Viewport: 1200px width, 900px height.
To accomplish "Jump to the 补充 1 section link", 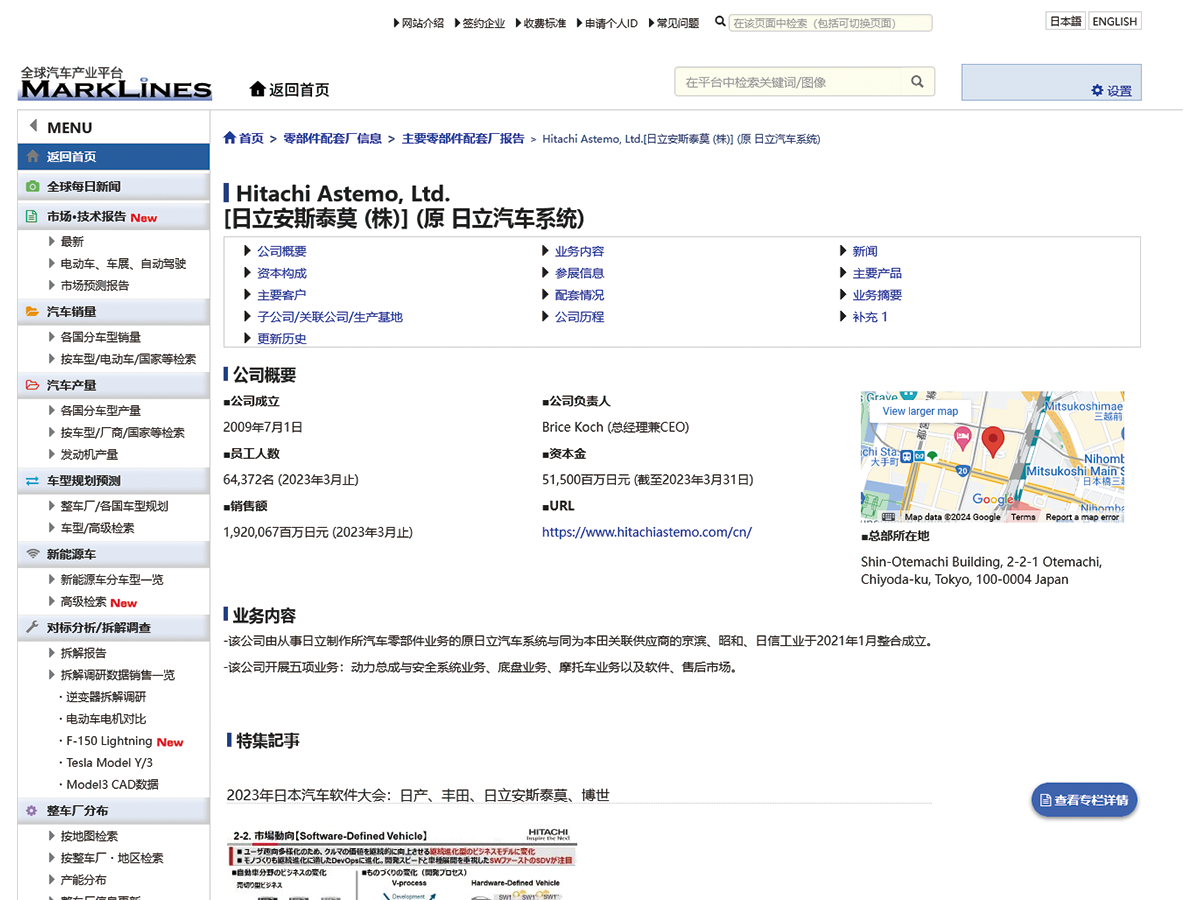I will coord(870,317).
